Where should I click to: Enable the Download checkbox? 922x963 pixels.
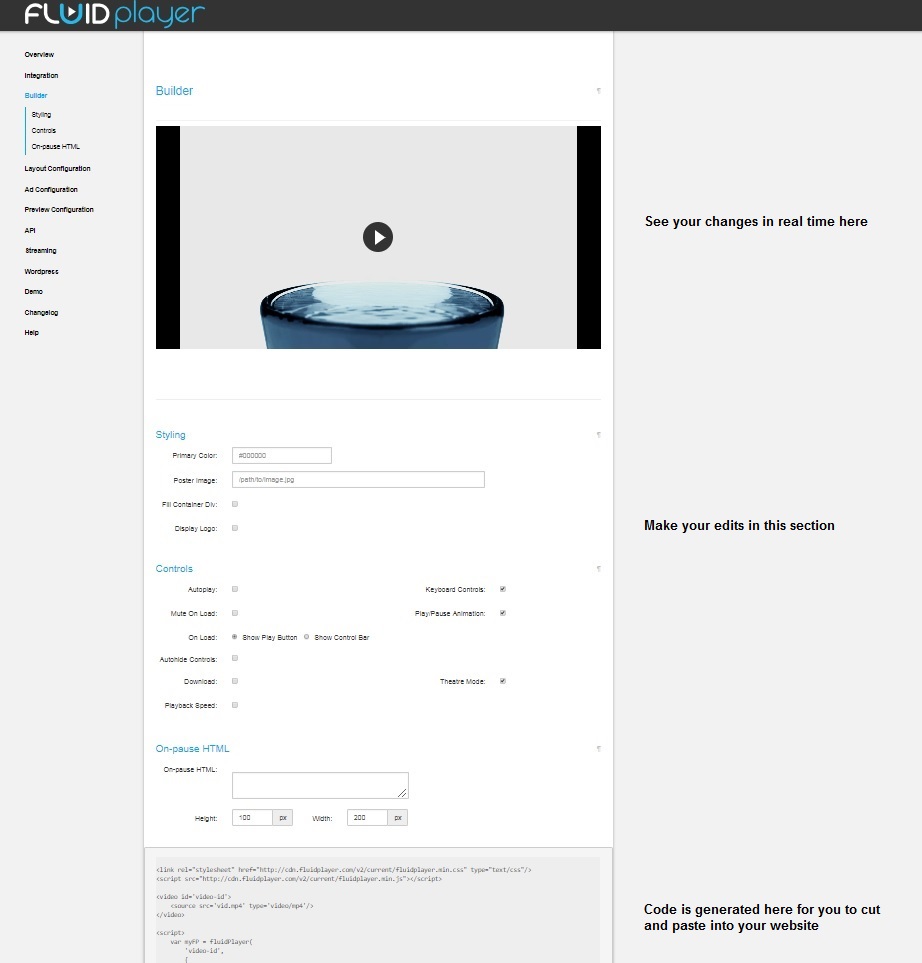tap(235, 681)
